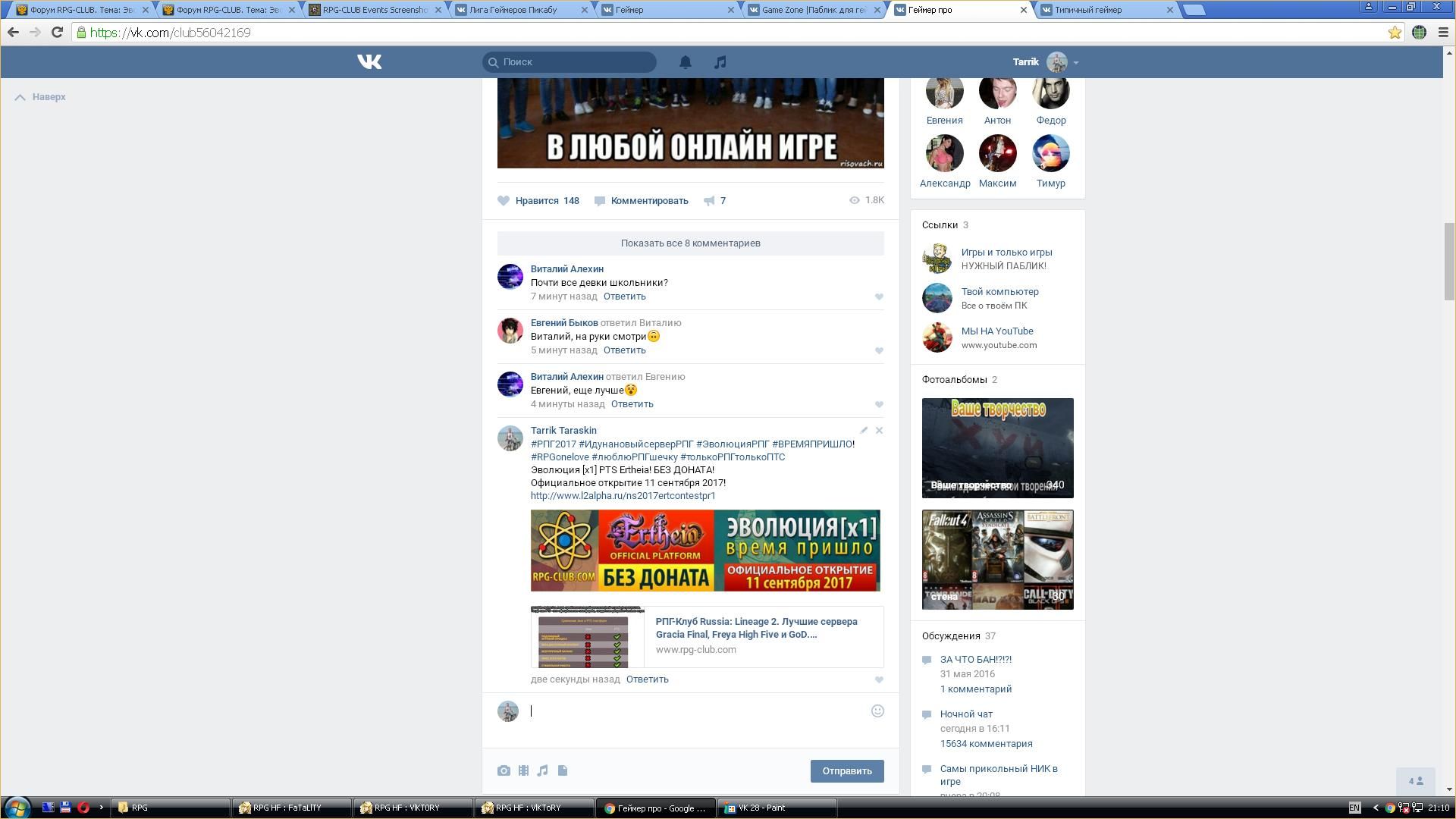Open 'Игры и только игры' link
1456x819 pixels.
coord(1006,253)
